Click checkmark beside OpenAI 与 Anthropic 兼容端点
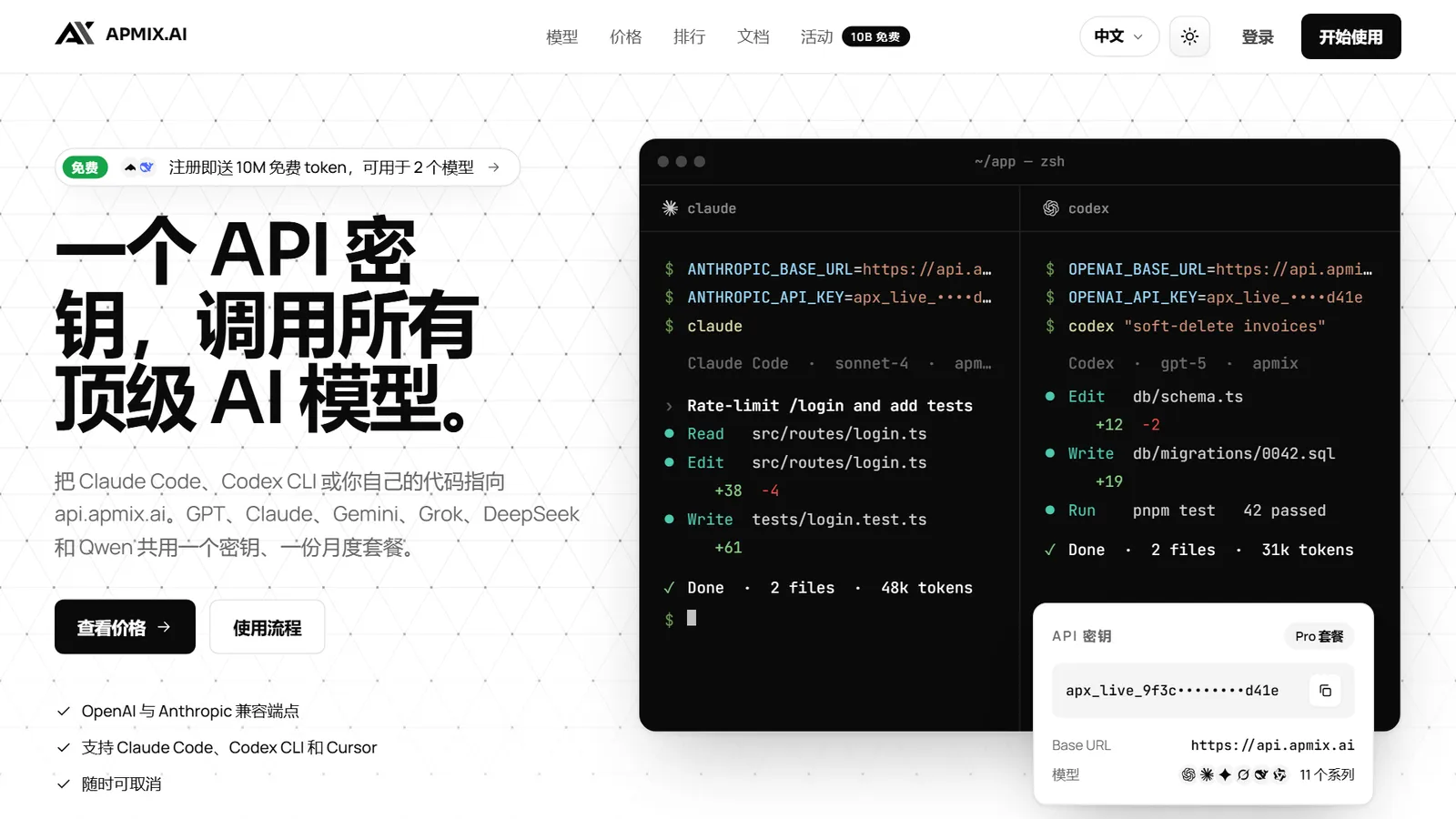 pos(64,712)
